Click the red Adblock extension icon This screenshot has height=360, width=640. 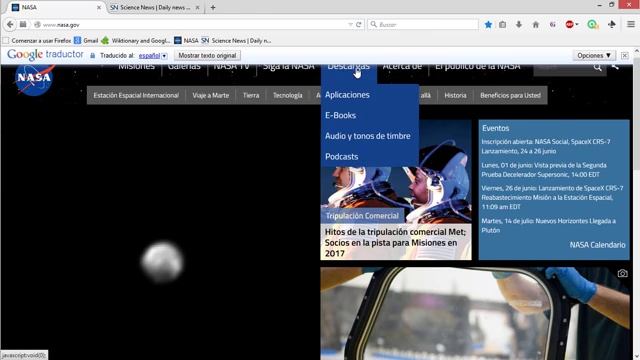coord(569,24)
